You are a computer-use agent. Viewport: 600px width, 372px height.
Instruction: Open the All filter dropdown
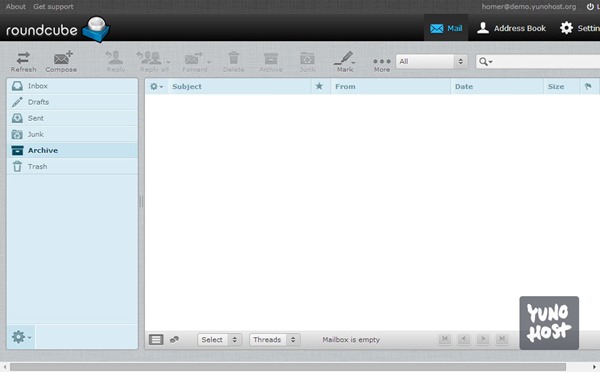point(432,61)
